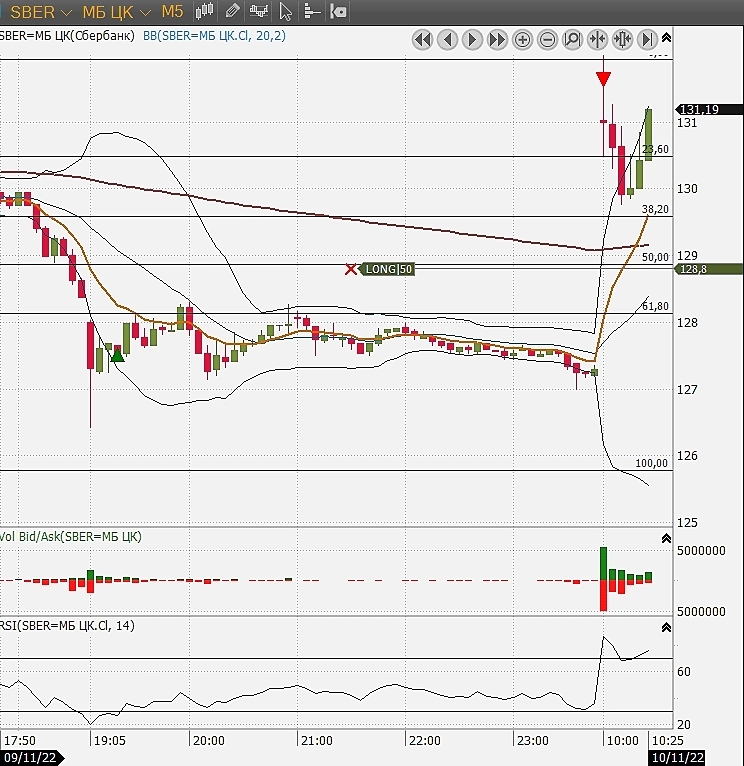The width and height of the screenshot is (744, 766).
Task: Select the candlestick chart type icon
Action: (x=204, y=11)
